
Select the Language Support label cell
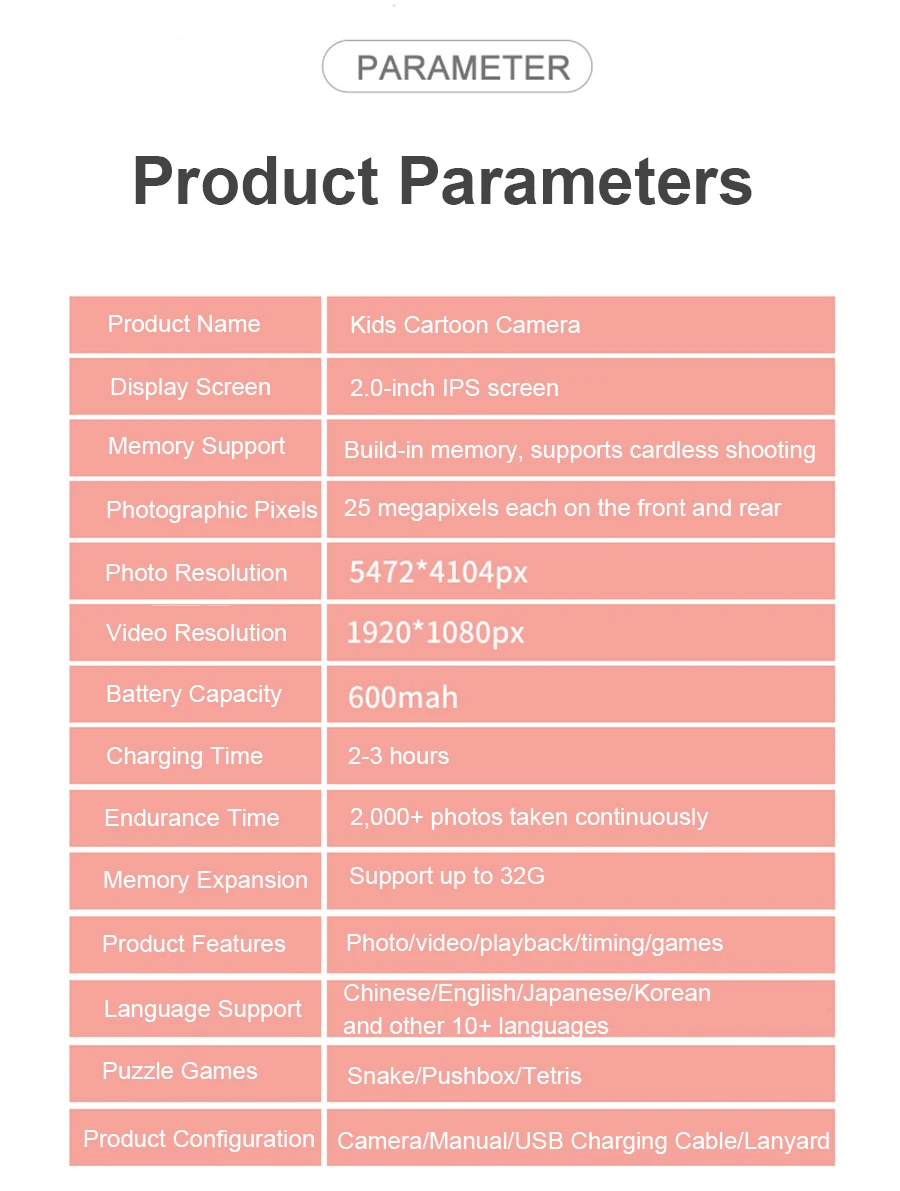click(x=195, y=1009)
